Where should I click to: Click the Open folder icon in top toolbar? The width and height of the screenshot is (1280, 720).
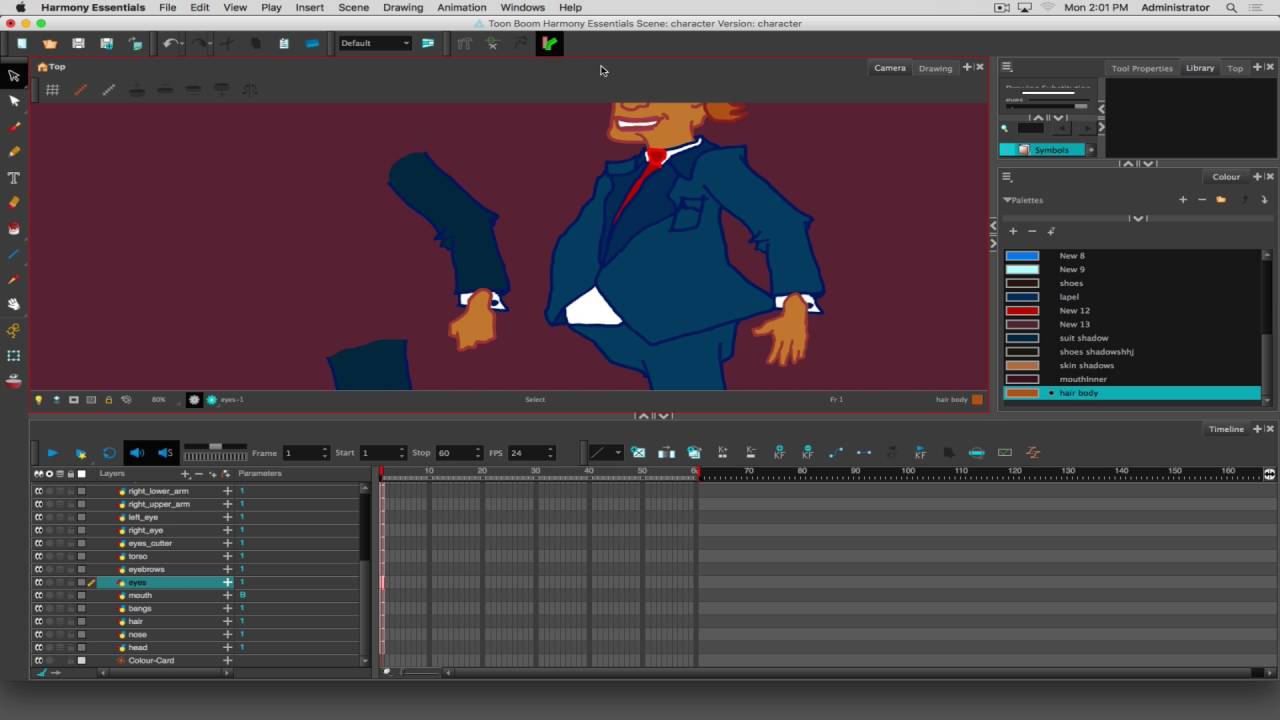pyautogui.click(x=50, y=43)
